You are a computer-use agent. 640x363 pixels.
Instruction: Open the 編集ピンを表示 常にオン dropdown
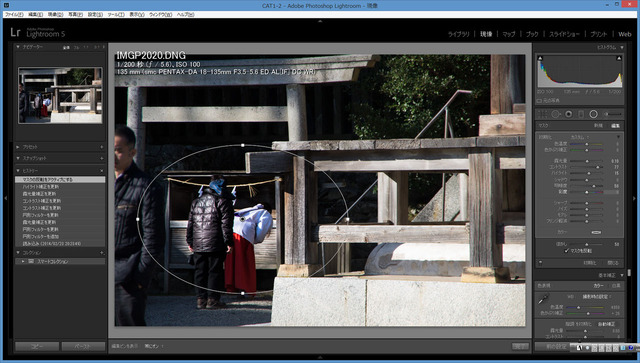click(154, 346)
